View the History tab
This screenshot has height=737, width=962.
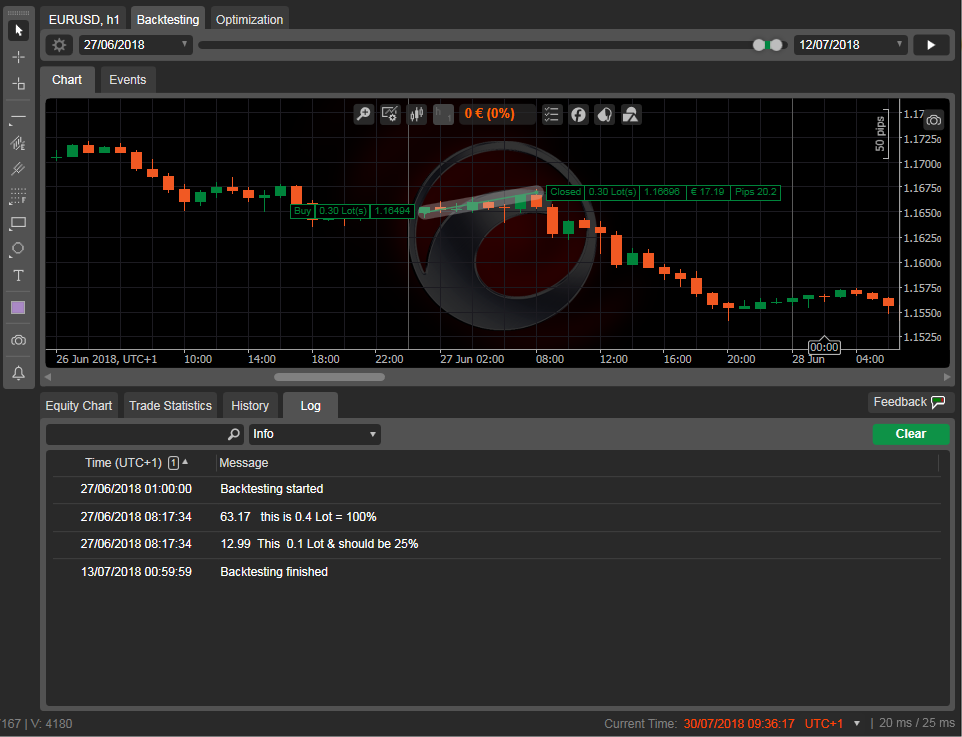pos(250,406)
